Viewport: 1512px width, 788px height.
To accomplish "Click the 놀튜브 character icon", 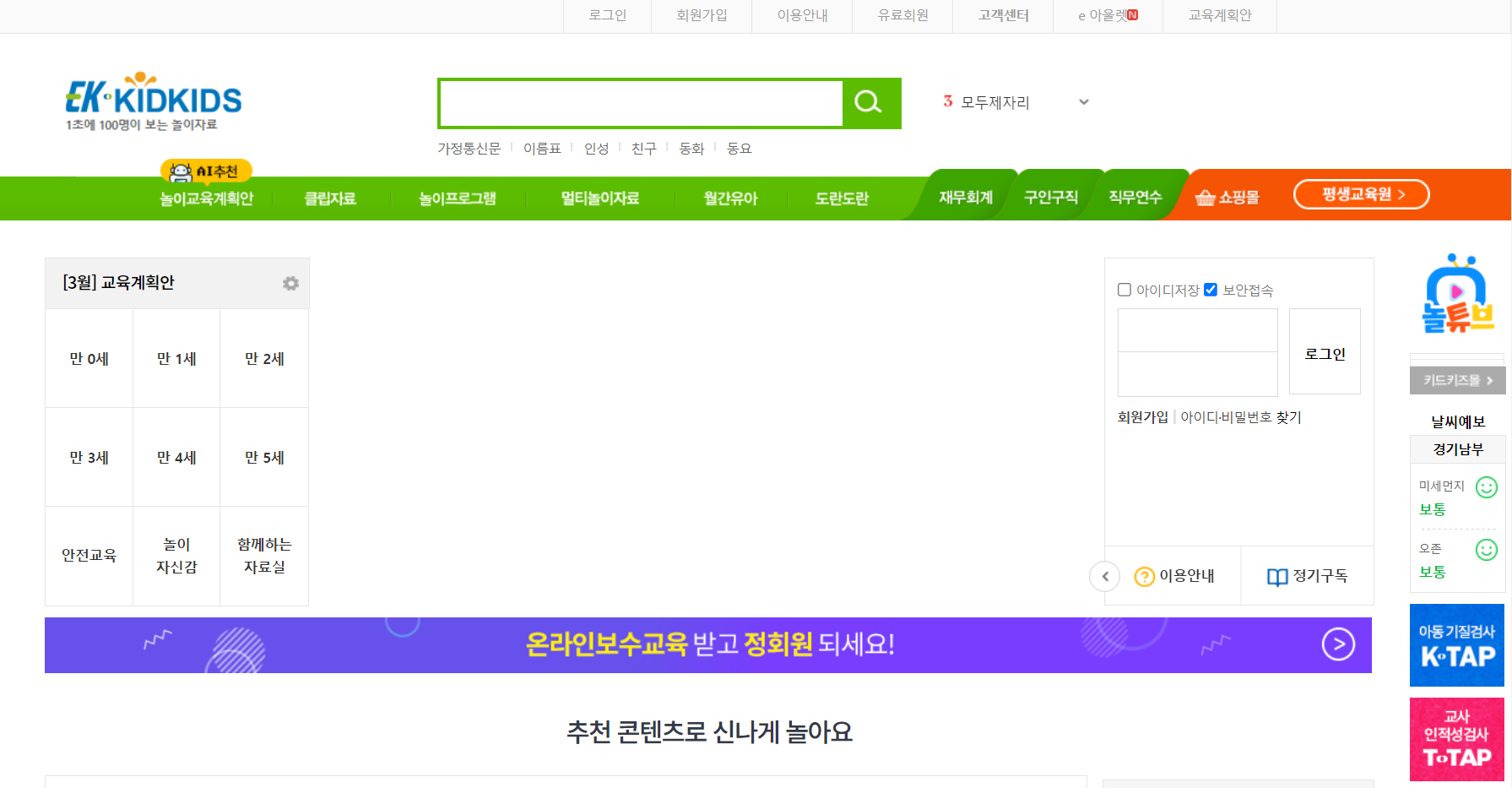I will [1457, 296].
